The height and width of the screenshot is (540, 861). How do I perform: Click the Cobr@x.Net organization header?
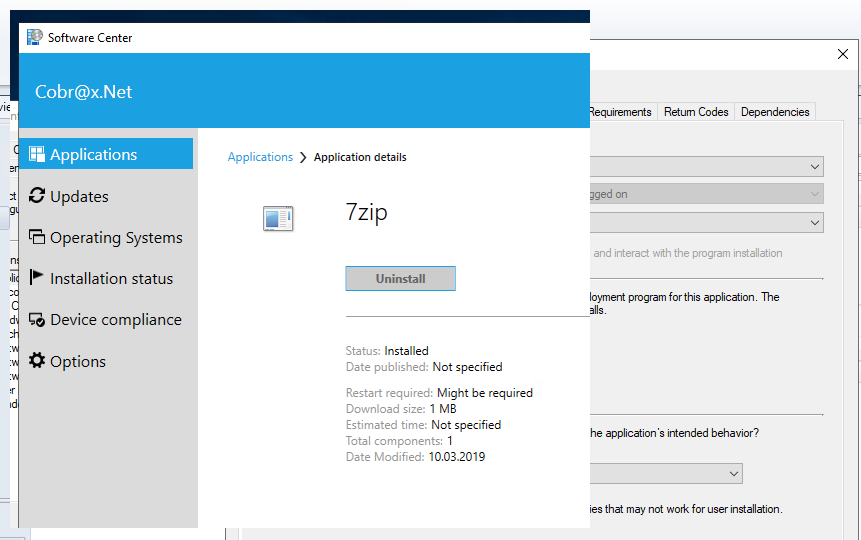coord(83,91)
